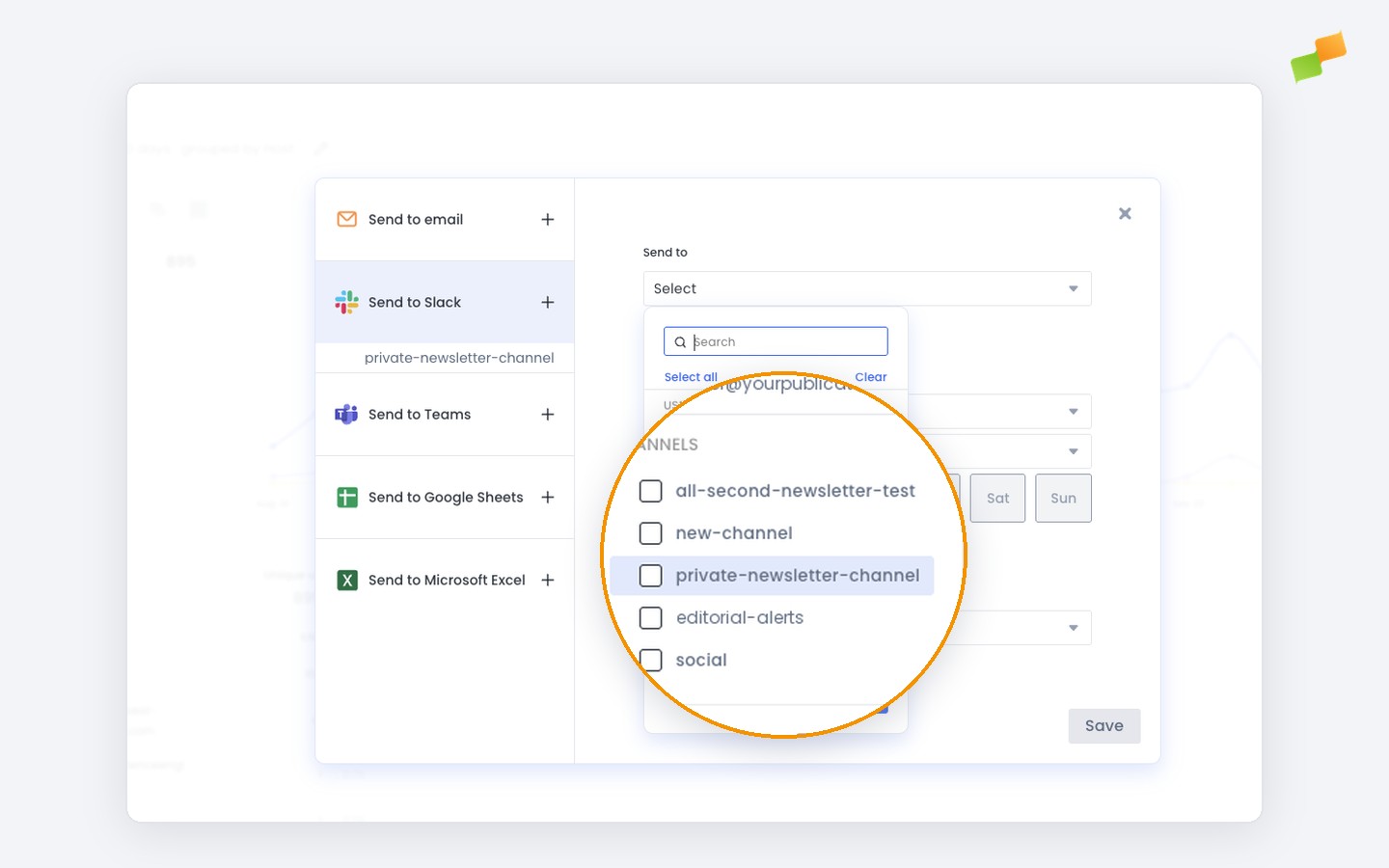Add a Send to Slack destination with plus
The height and width of the screenshot is (868, 1389).
coord(548,302)
